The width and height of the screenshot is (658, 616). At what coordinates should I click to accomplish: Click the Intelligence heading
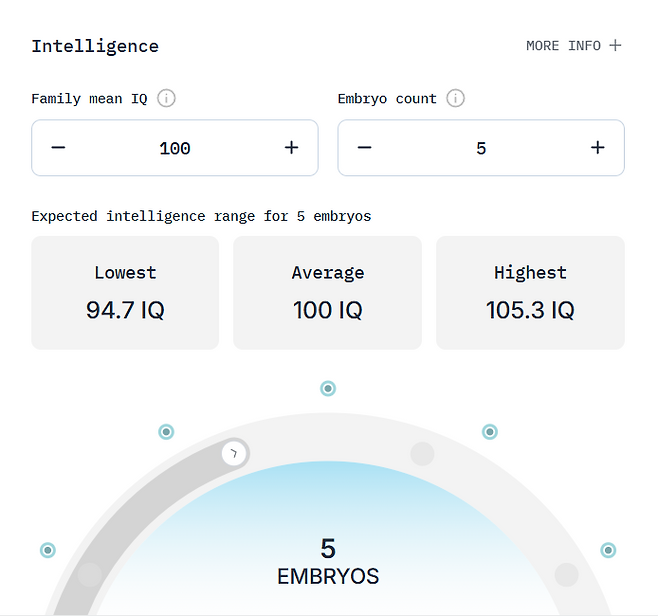pyautogui.click(x=95, y=47)
